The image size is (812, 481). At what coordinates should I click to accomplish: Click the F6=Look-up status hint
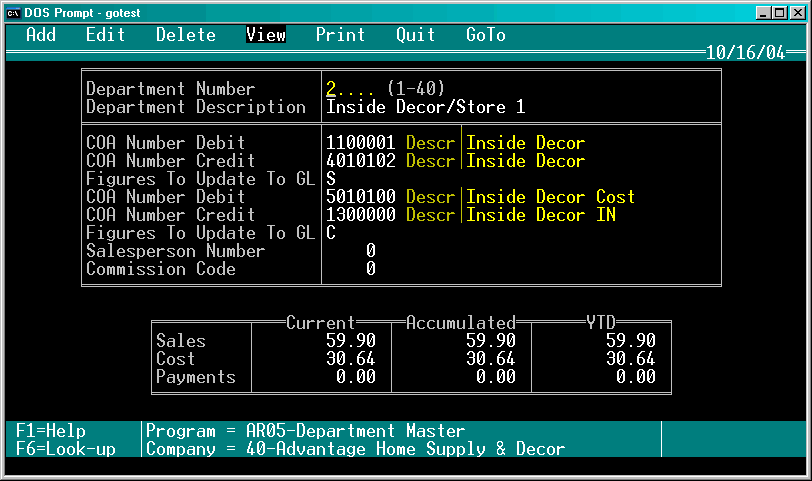(66, 449)
